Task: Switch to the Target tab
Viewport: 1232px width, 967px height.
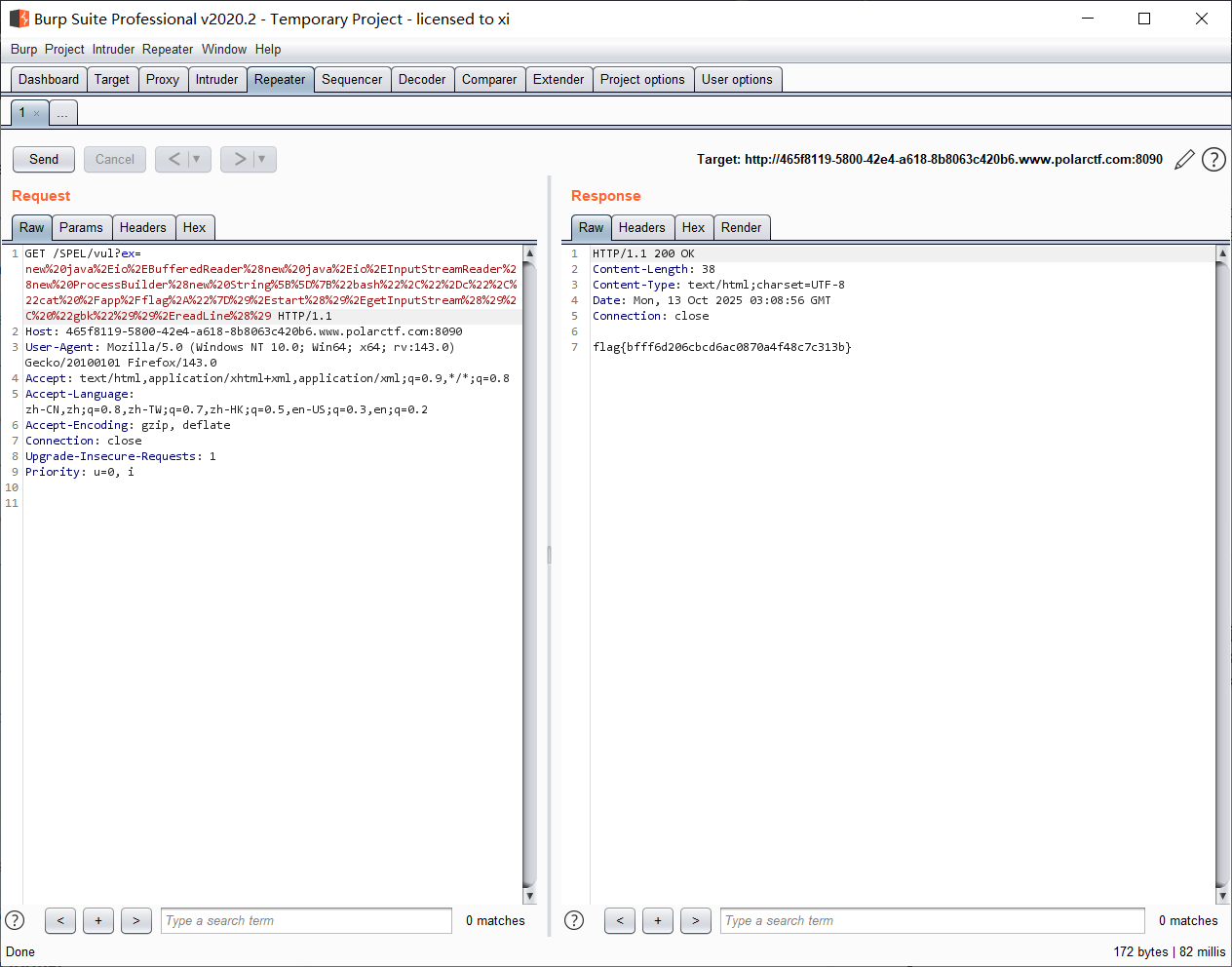Action: coord(112,80)
